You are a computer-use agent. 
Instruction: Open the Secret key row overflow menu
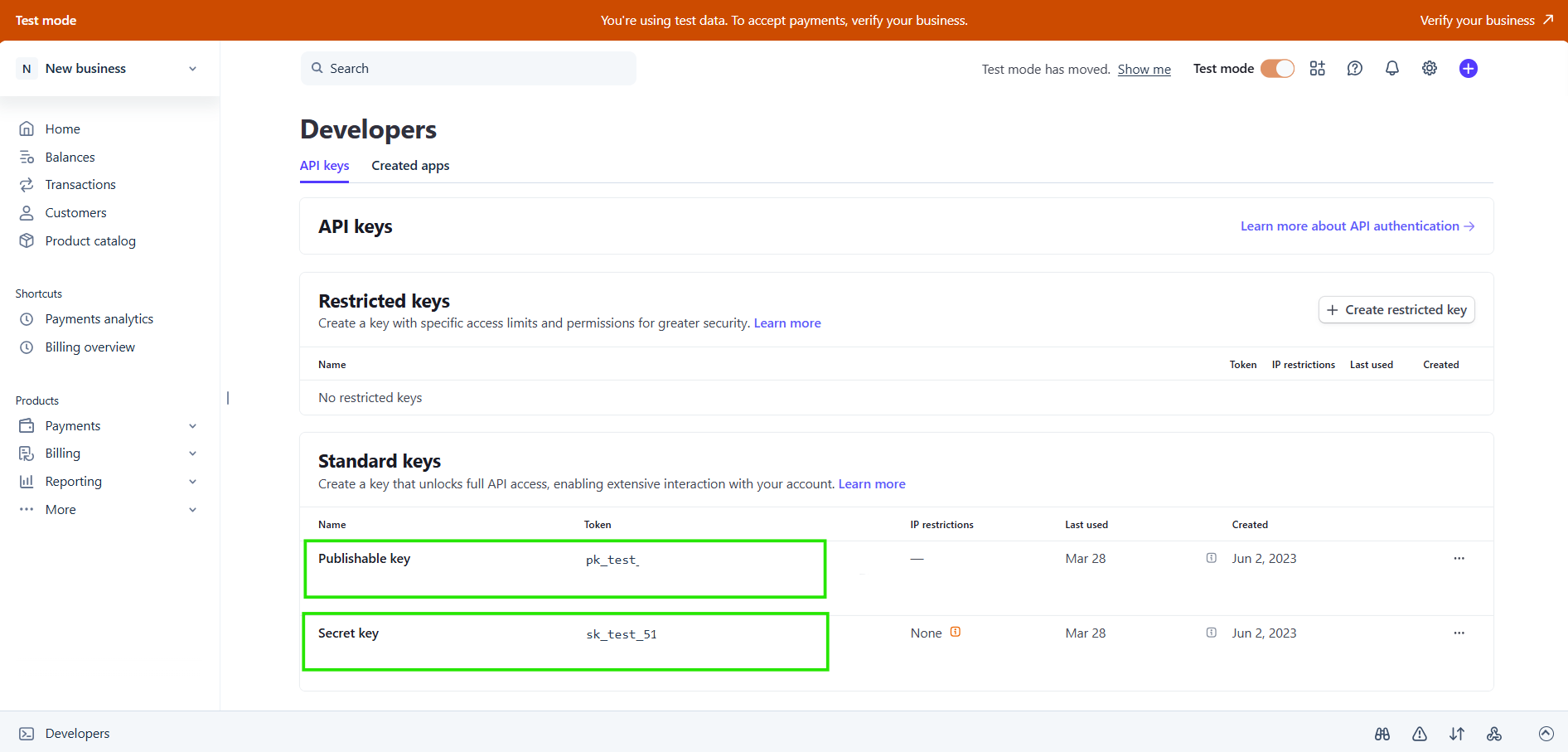[x=1459, y=633]
